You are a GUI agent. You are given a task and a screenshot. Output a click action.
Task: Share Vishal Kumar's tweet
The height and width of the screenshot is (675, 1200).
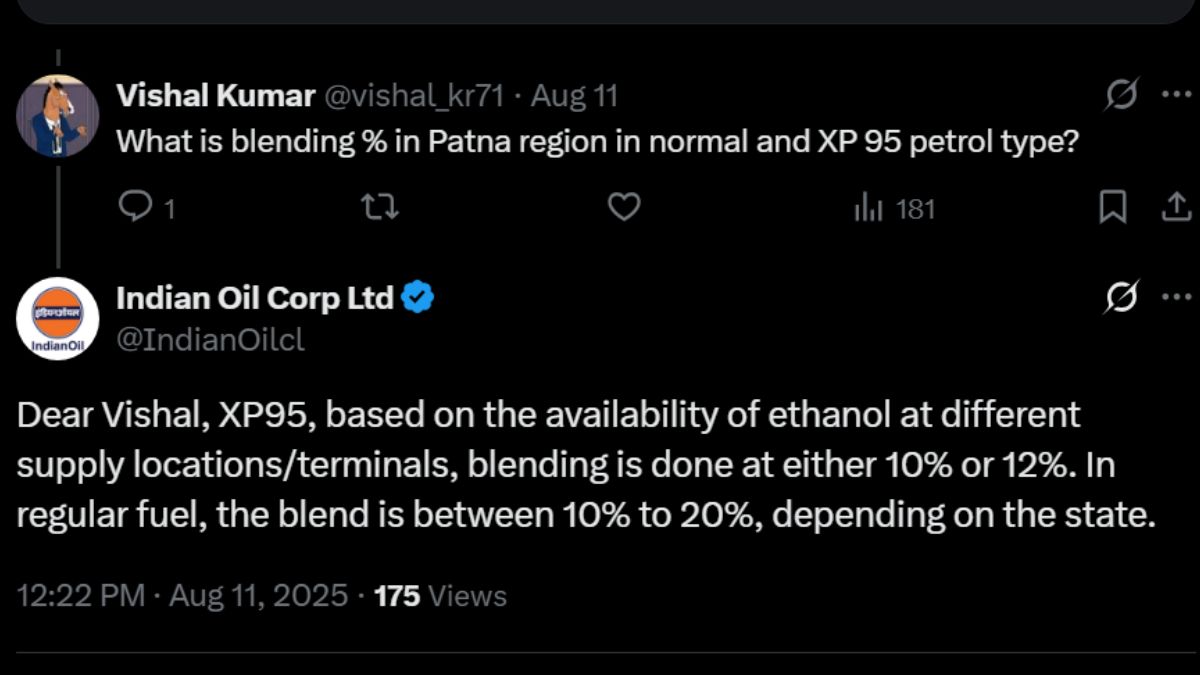pos(1174,208)
